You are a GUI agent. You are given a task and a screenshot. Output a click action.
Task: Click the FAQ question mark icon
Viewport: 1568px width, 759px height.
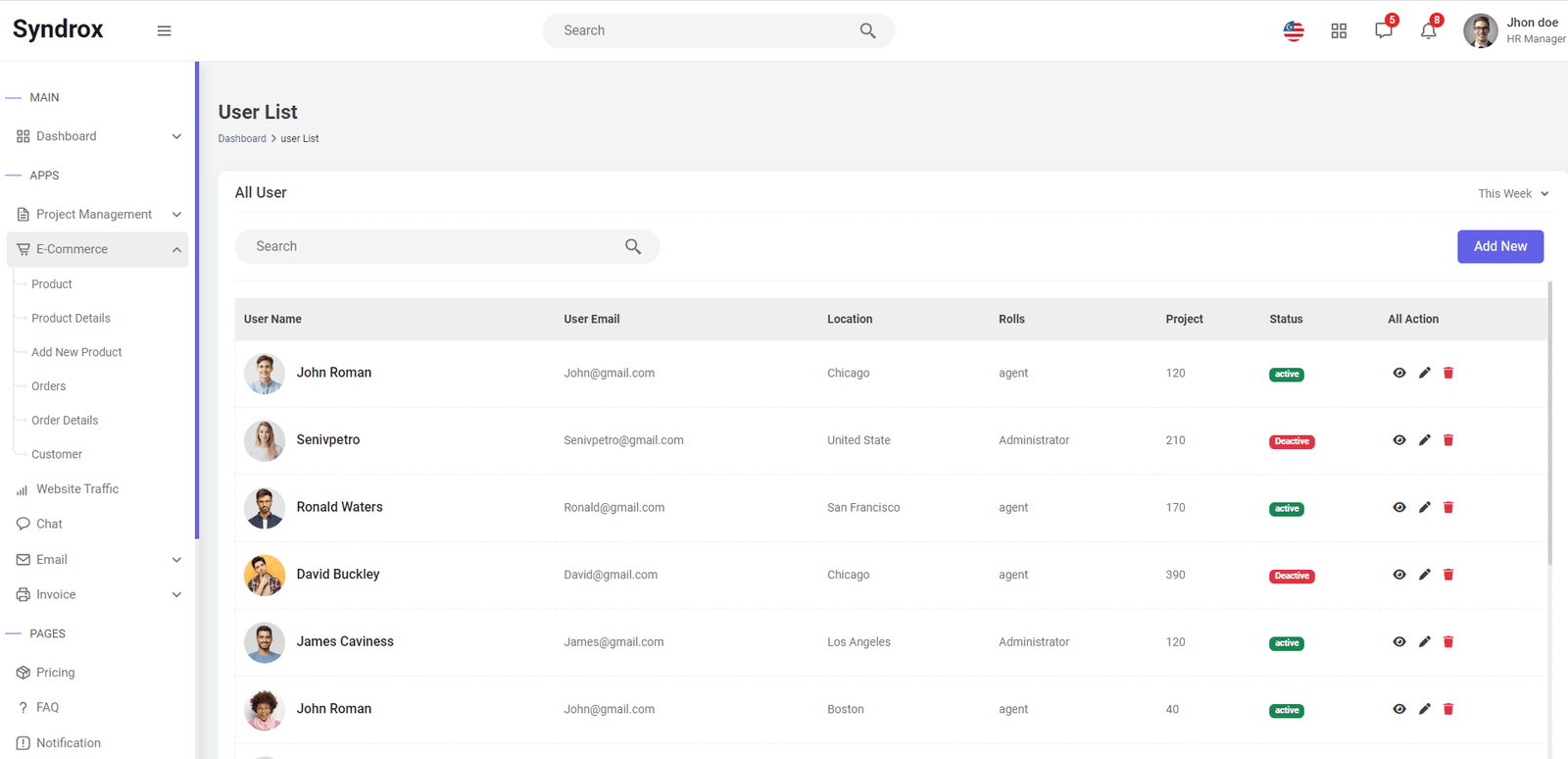pyautogui.click(x=23, y=707)
